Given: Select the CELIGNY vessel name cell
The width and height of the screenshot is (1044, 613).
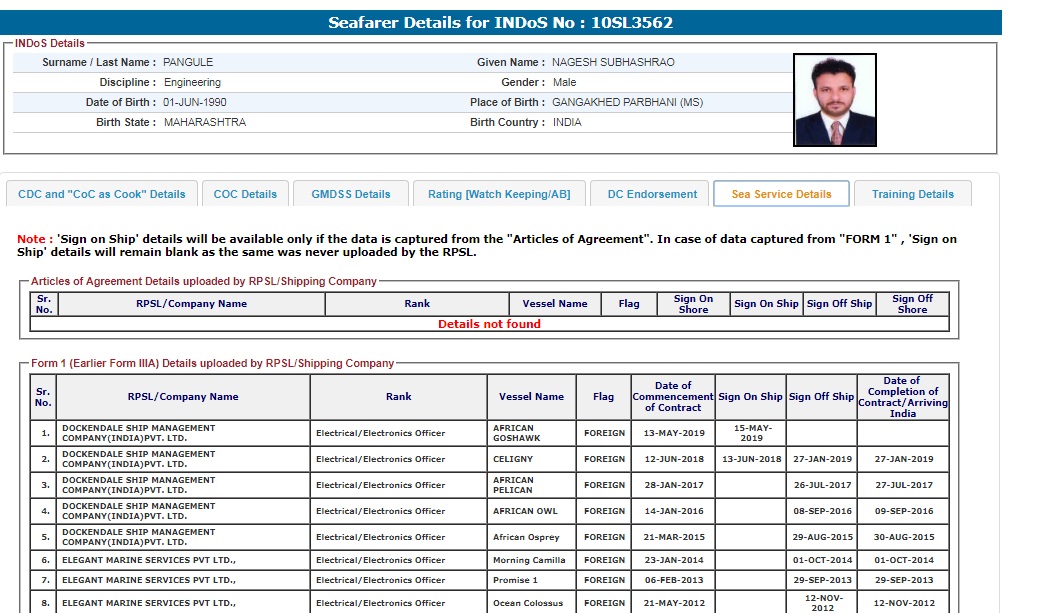Looking at the screenshot, I should (513, 459).
